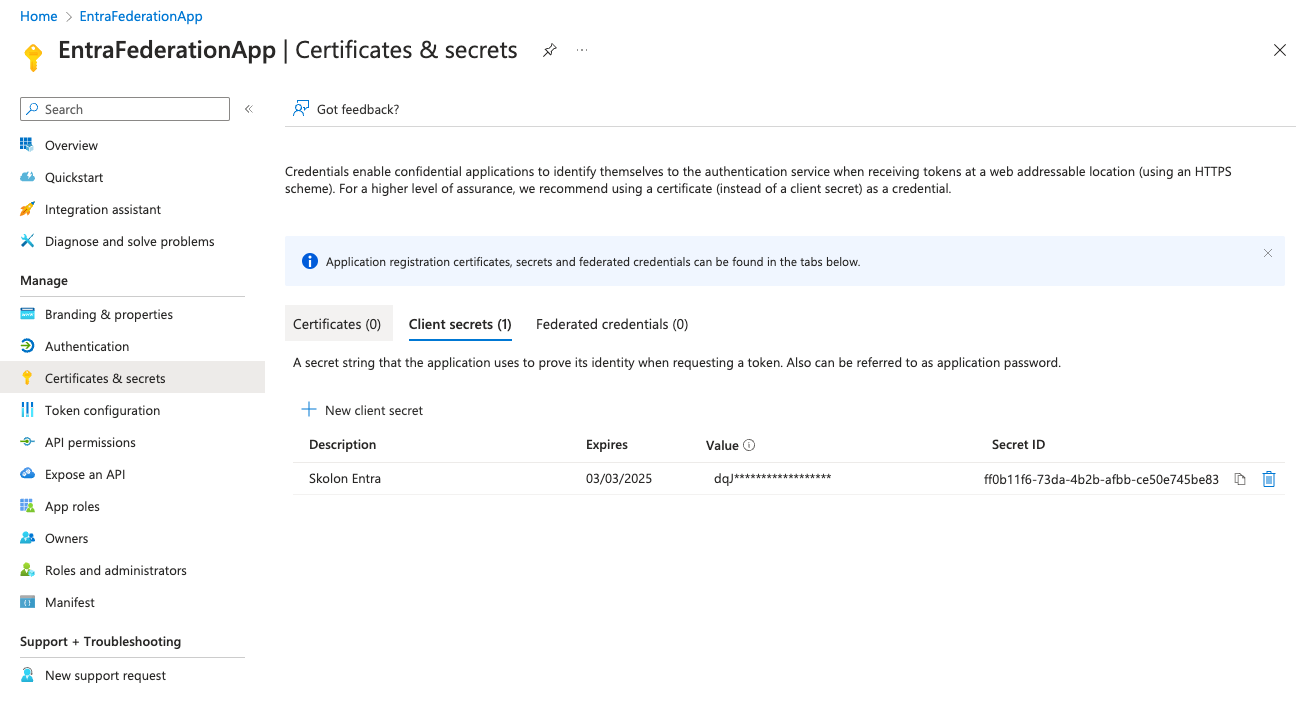Click the sidebar search field

click(124, 108)
